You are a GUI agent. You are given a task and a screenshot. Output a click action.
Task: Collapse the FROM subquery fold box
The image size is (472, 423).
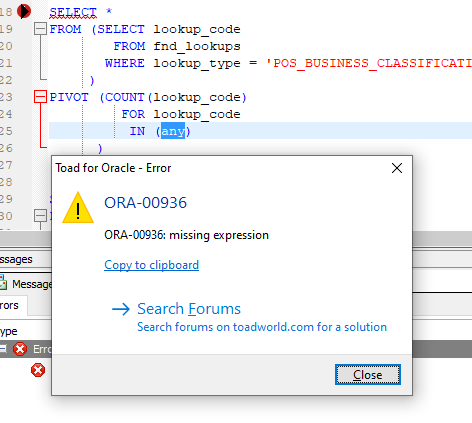click(x=40, y=29)
